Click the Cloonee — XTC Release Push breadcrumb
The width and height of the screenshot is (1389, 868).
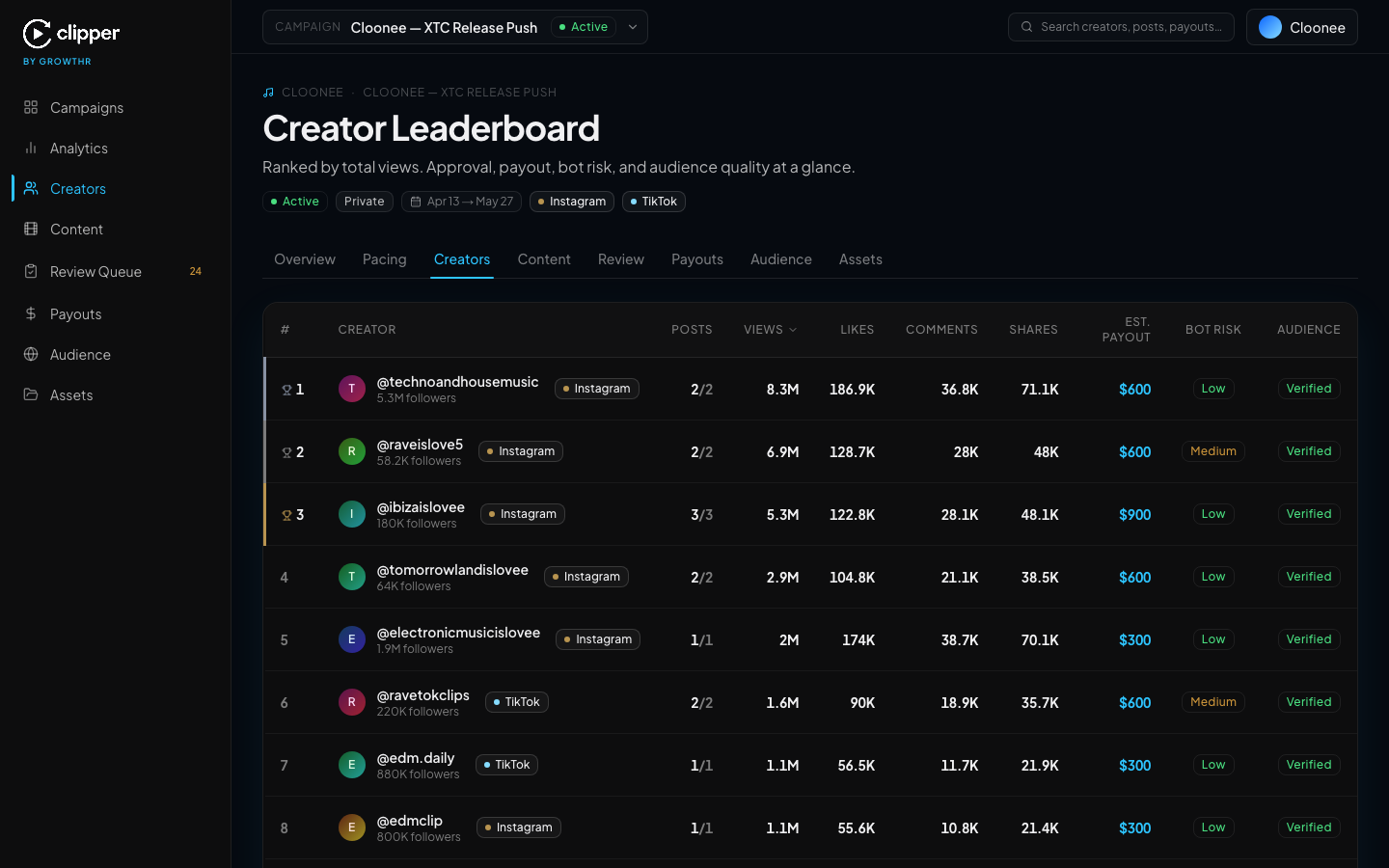tap(459, 93)
